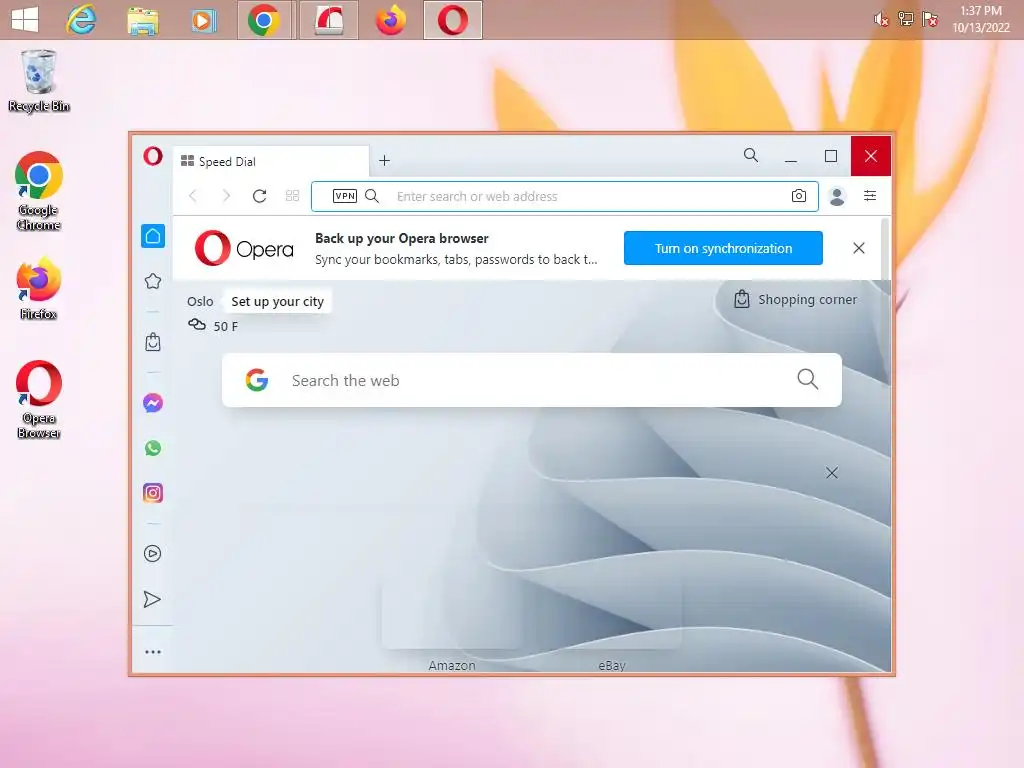The width and height of the screenshot is (1024, 768).
Task: Click the magnifier in web search box
Action: tap(808, 379)
